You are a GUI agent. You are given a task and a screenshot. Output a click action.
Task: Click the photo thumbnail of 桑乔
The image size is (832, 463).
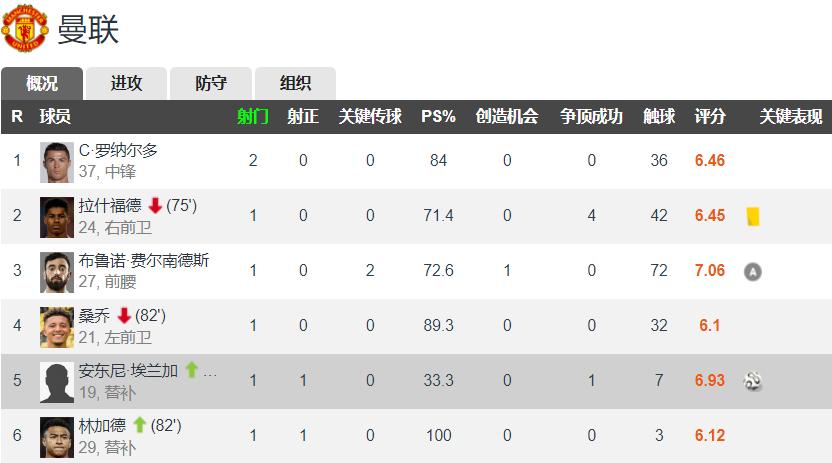(56, 326)
